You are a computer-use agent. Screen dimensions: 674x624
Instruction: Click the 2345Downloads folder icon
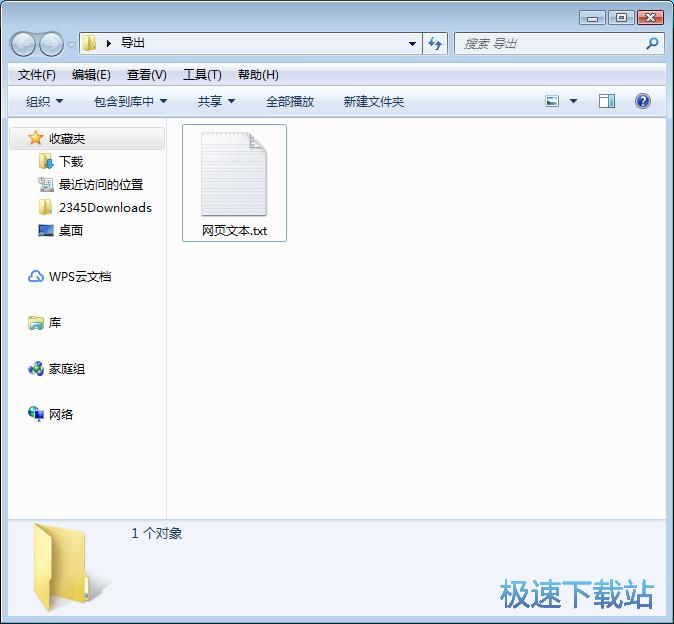tap(45, 208)
